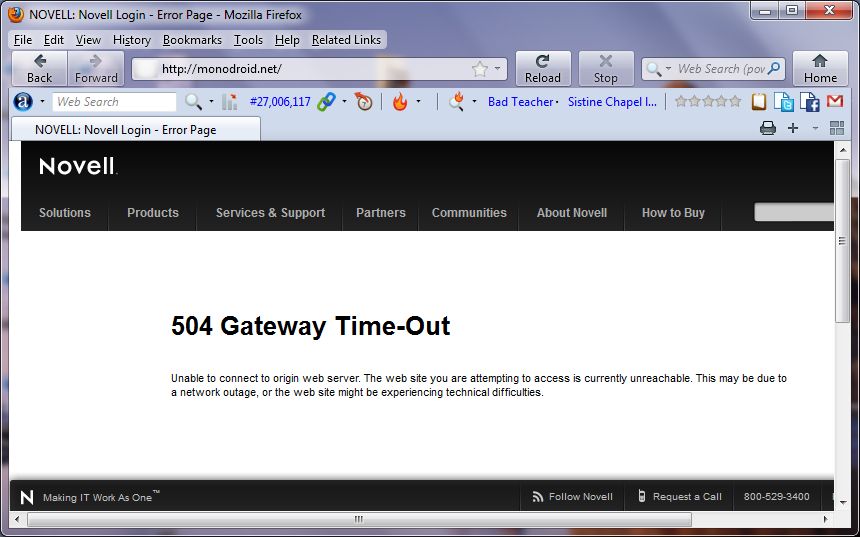This screenshot has height=537, width=860.
Task: Reload the page with Reload button
Action: click(543, 69)
